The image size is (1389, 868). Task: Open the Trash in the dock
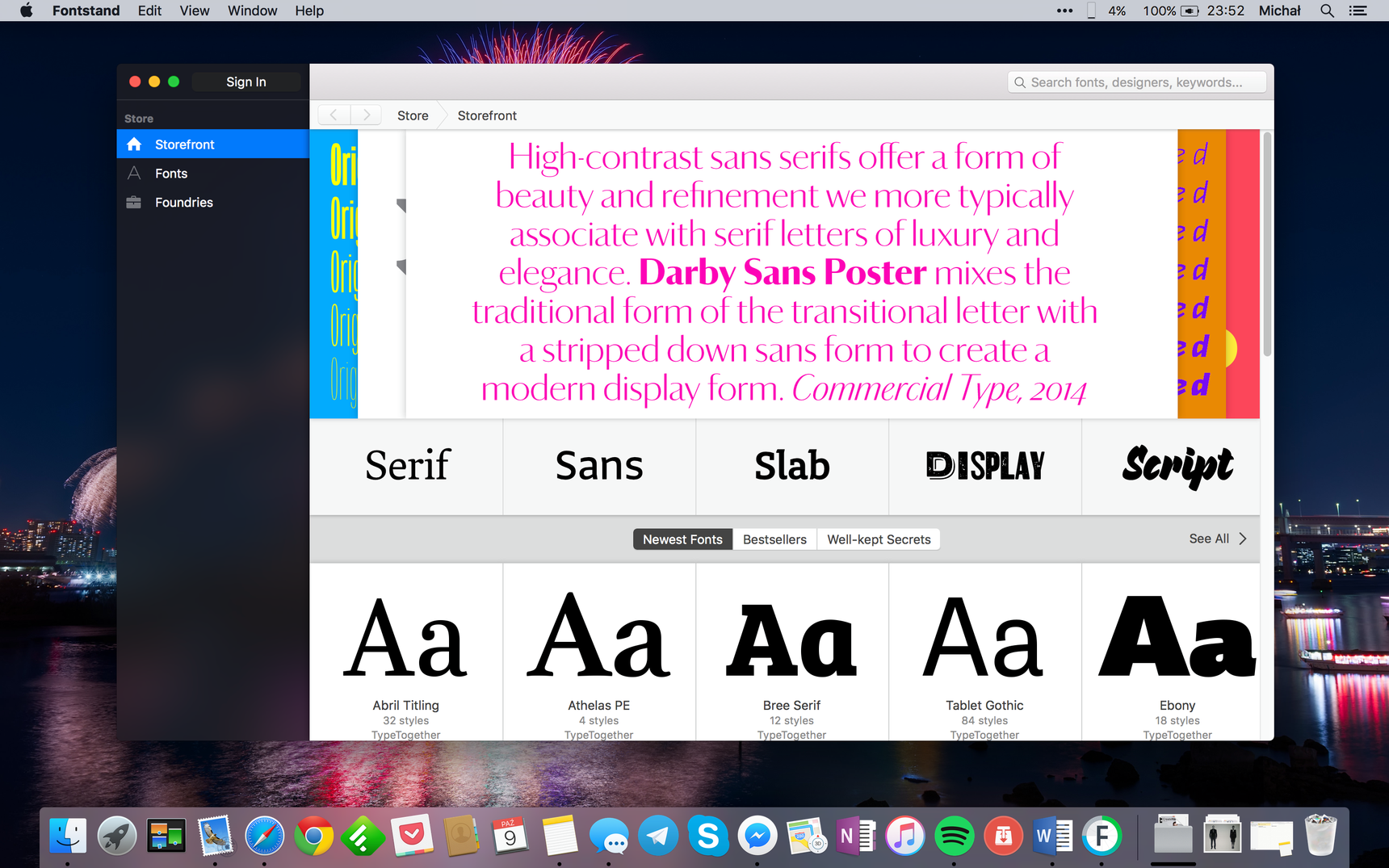tap(1321, 836)
